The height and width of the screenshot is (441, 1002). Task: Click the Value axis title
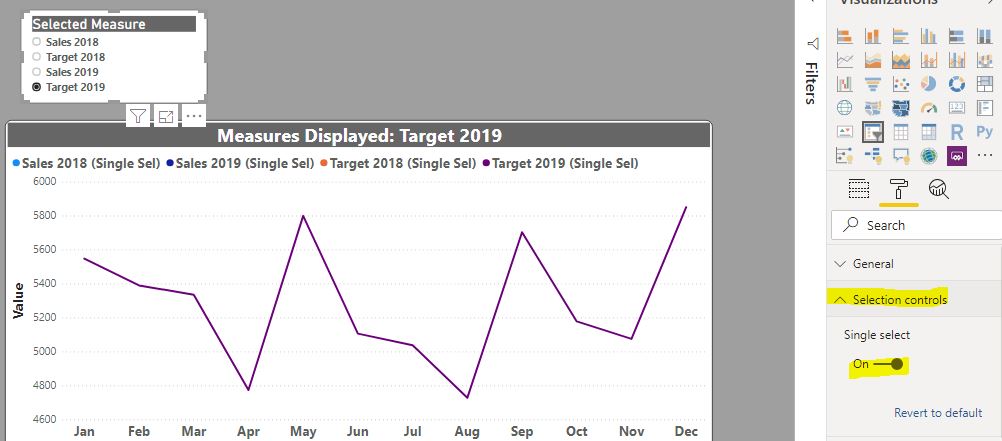click(x=19, y=300)
